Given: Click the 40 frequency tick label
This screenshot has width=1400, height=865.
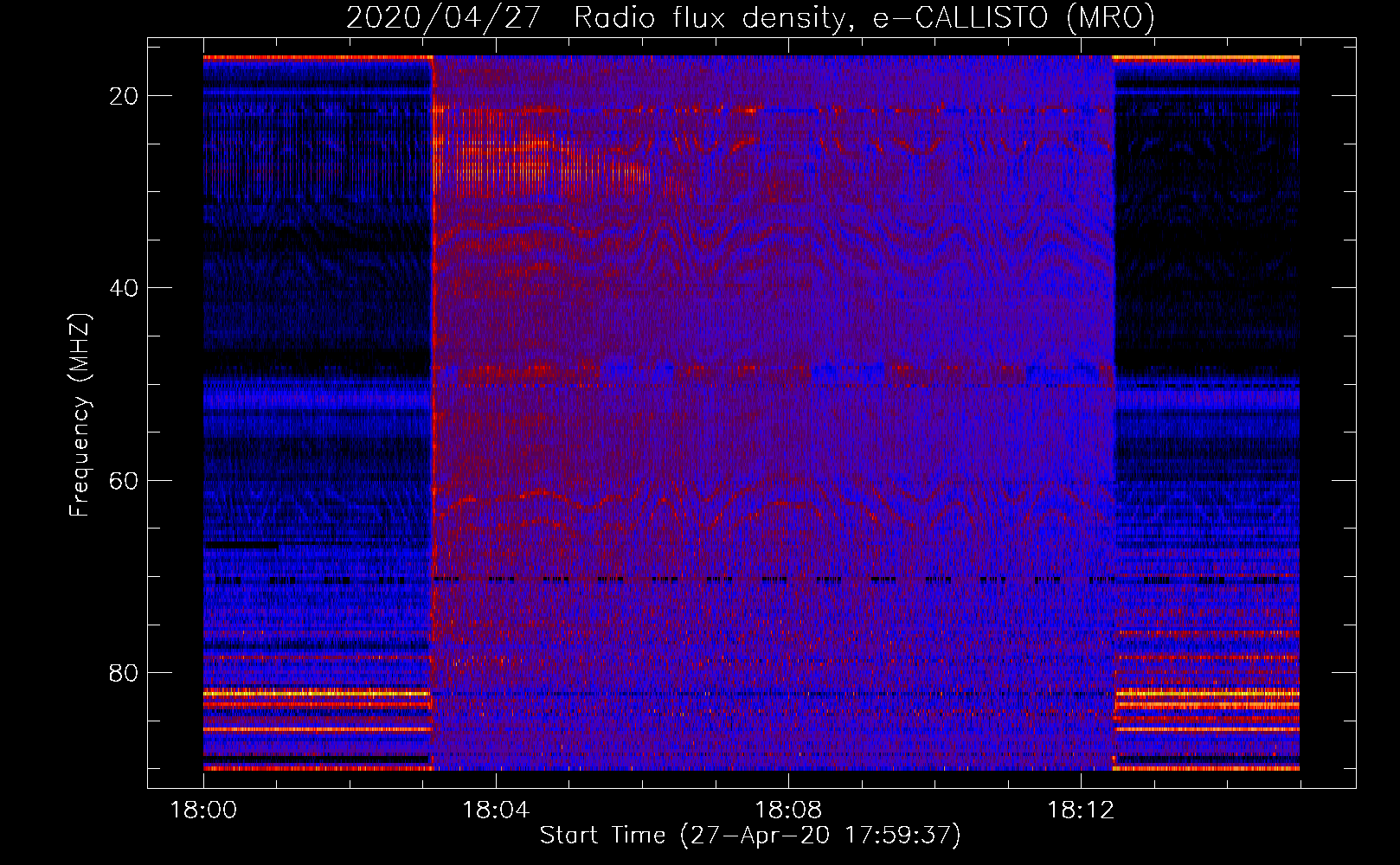Looking at the screenshot, I should tap(124, 288).
